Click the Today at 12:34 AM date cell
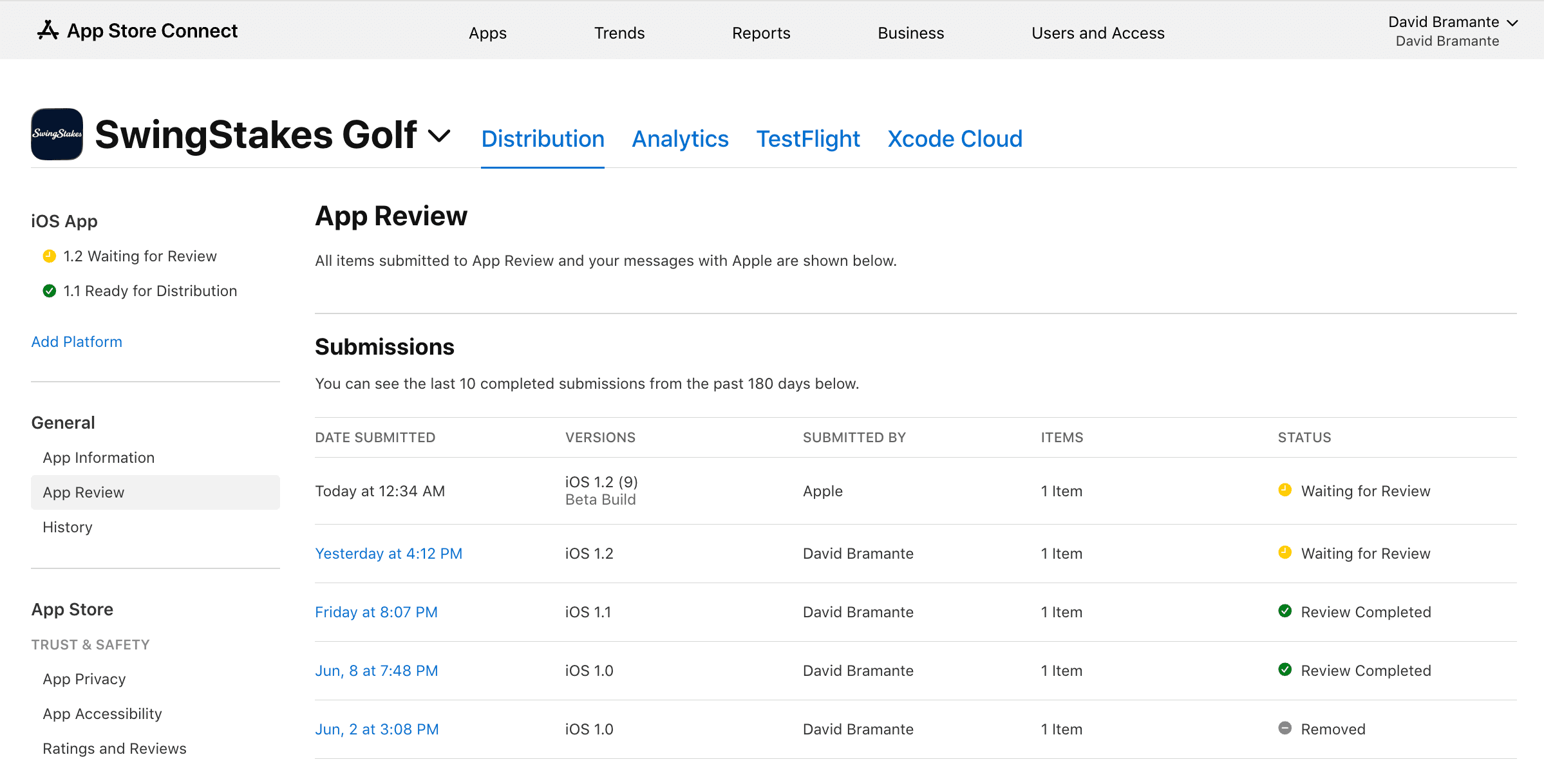Viewport: 1544px width, 784px height. (x=380, y=491)
